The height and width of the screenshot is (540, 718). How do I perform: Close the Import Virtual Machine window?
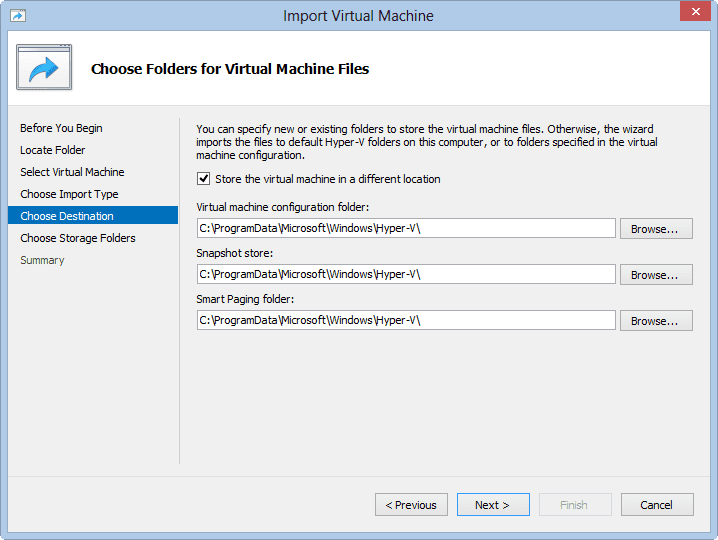[x=695, y=11]
